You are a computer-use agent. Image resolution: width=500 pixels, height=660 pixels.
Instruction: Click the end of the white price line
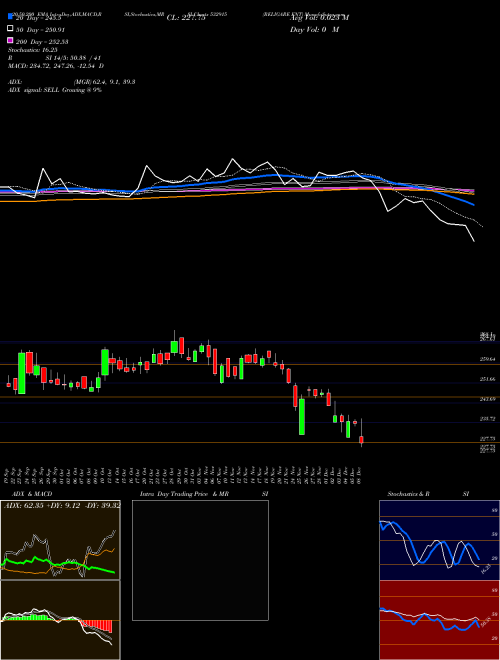pos(474,241)
